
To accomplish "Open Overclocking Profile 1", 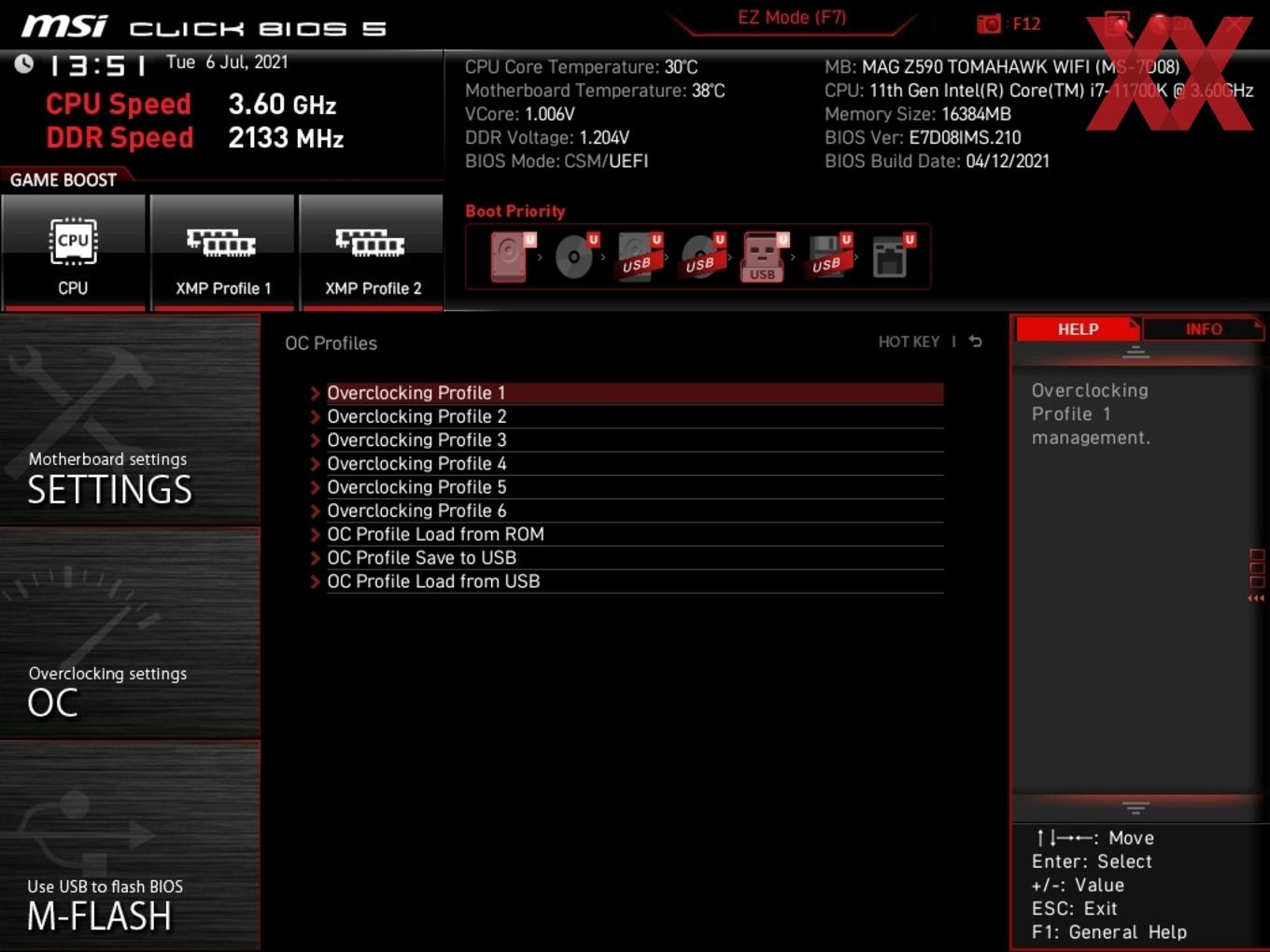I will tap(627, 393).
